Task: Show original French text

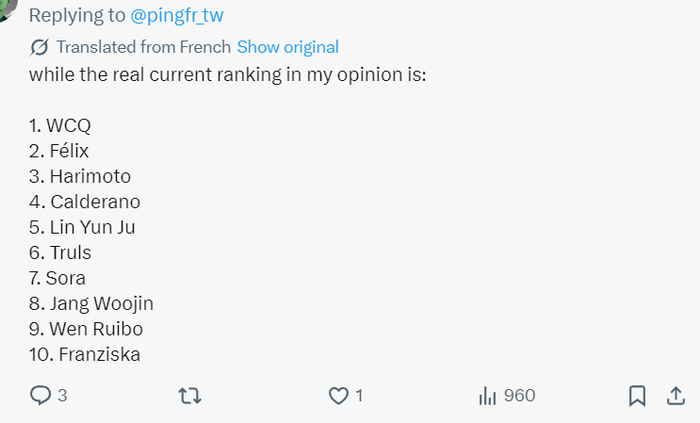Action: [x=288, y=47]
